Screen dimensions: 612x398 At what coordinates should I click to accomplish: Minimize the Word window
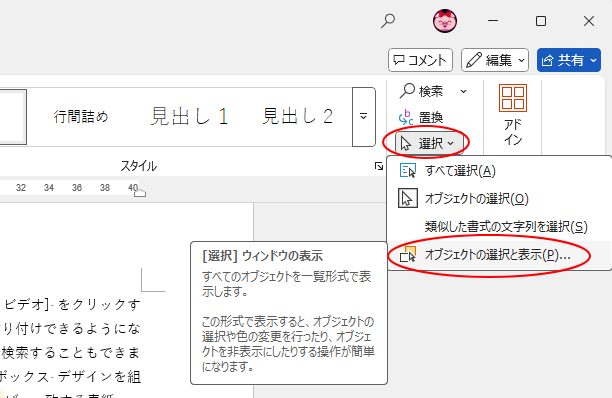pyautogui.click(x=493, y=21)
